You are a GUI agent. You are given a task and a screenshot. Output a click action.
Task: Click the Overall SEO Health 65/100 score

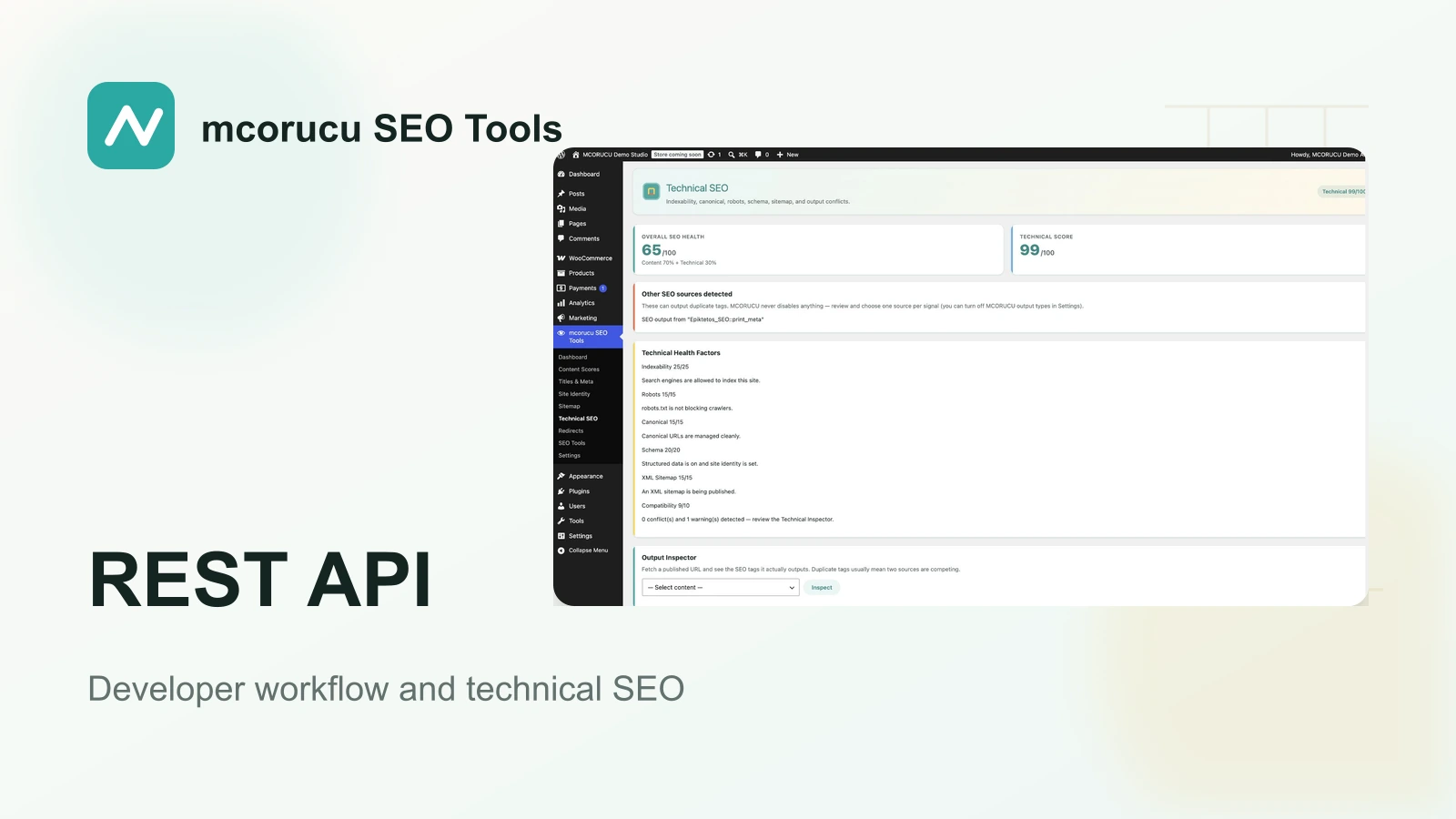[x=659, y=250]
